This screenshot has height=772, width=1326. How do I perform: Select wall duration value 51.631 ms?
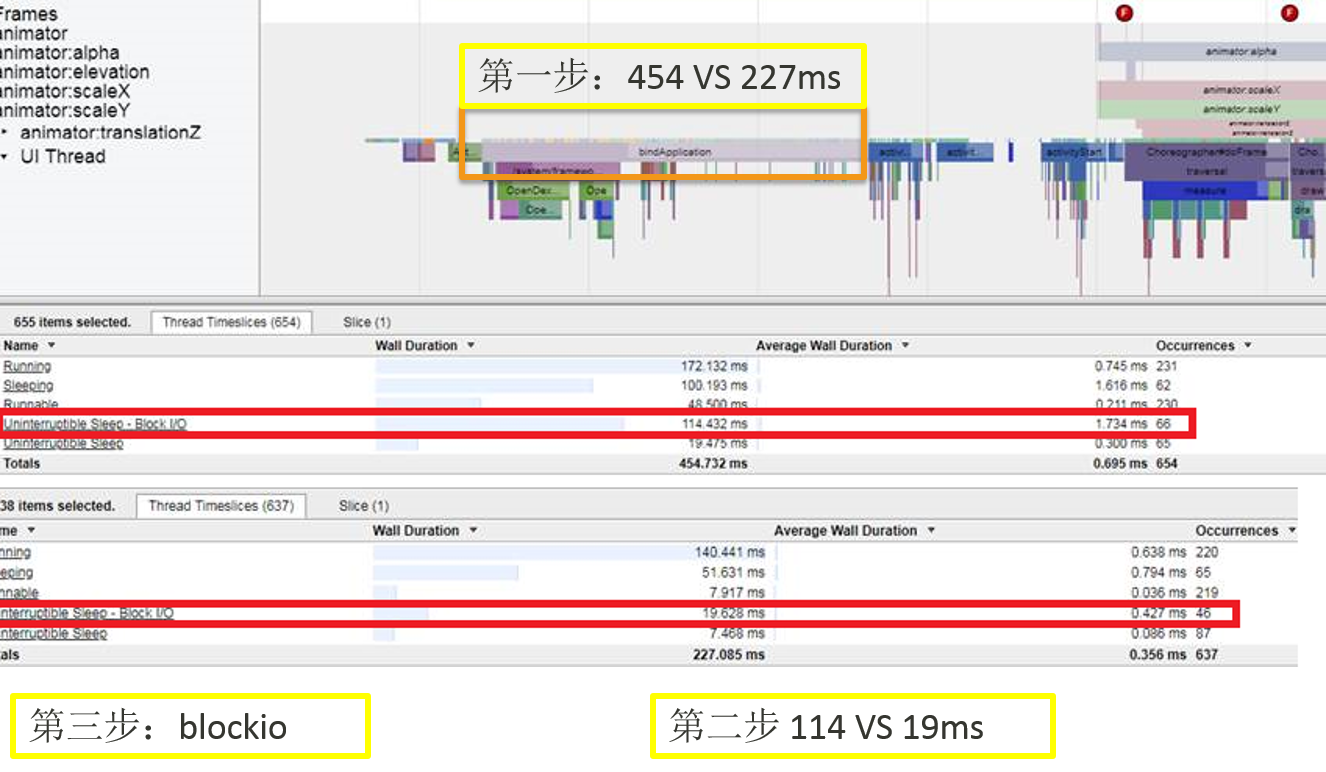734,572
